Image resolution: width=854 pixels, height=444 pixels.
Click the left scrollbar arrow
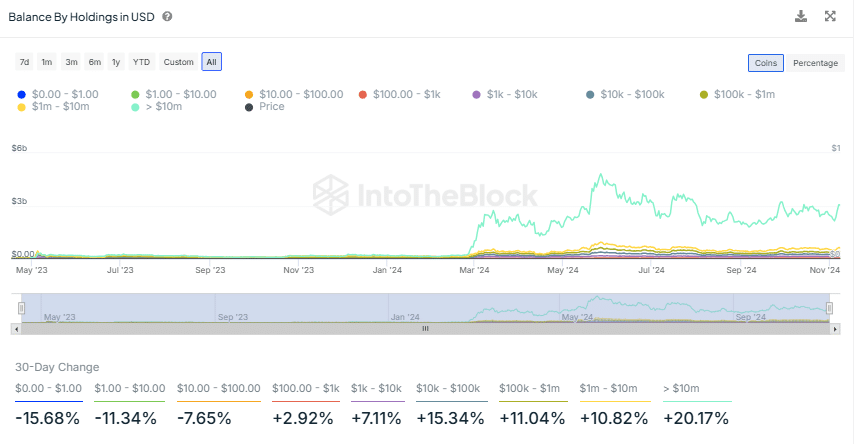[x=15, y=328]
